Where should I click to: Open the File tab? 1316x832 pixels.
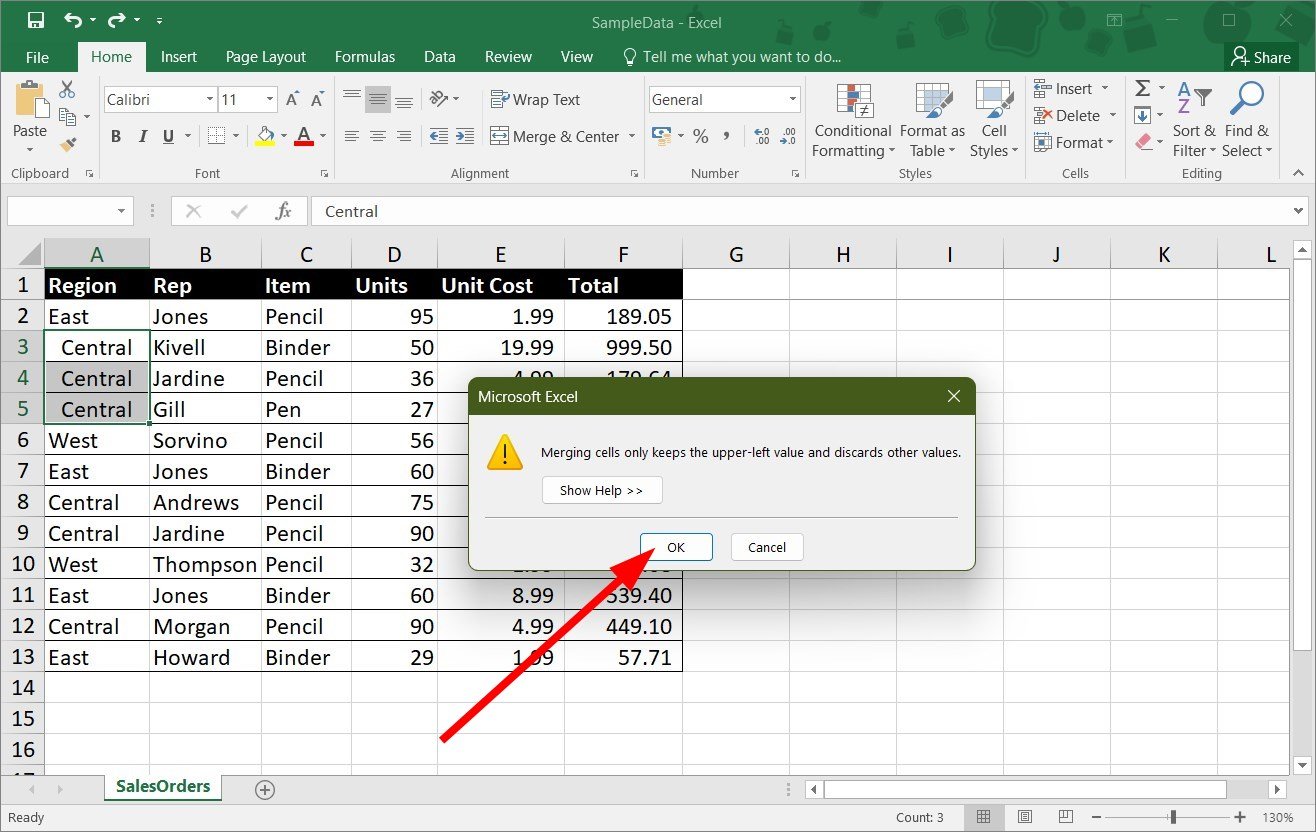[37, 57]
